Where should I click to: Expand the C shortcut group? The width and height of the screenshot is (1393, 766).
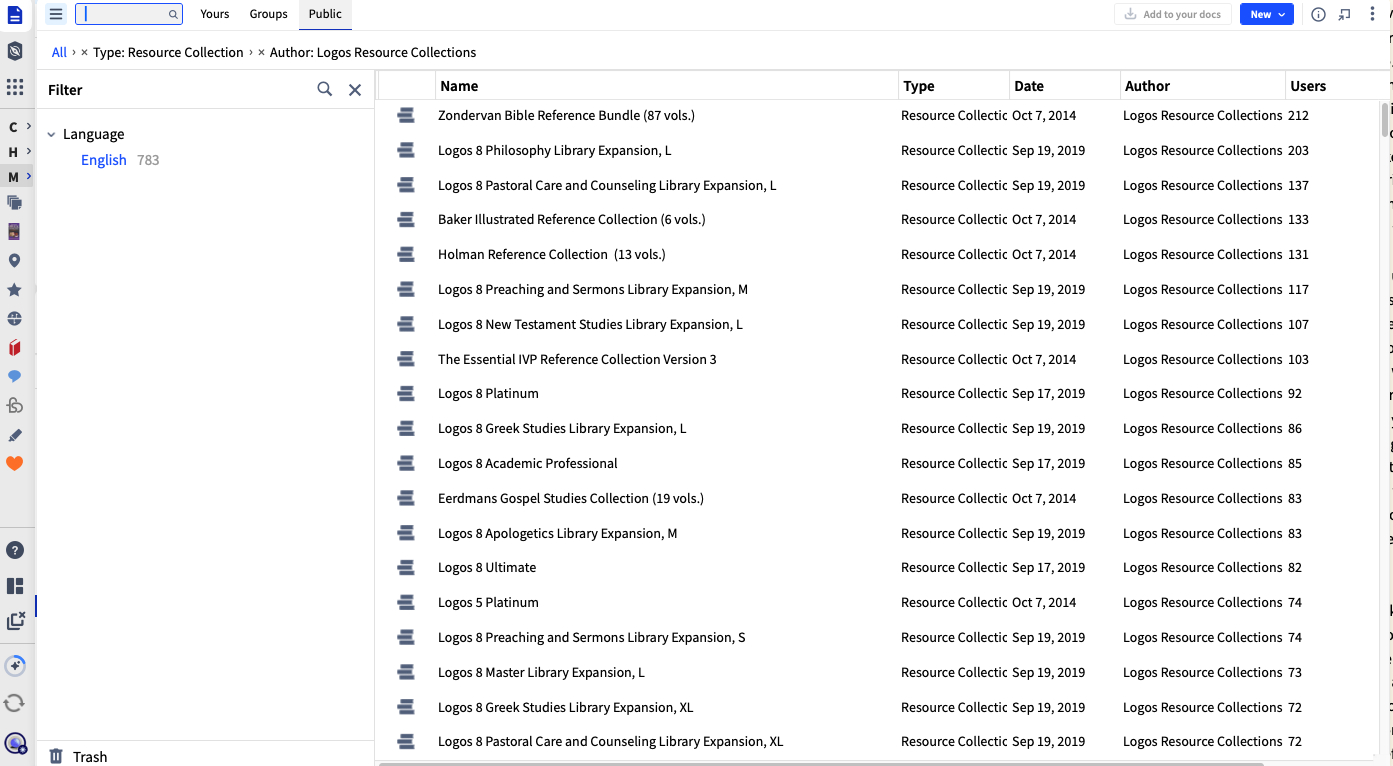point(19,126)
